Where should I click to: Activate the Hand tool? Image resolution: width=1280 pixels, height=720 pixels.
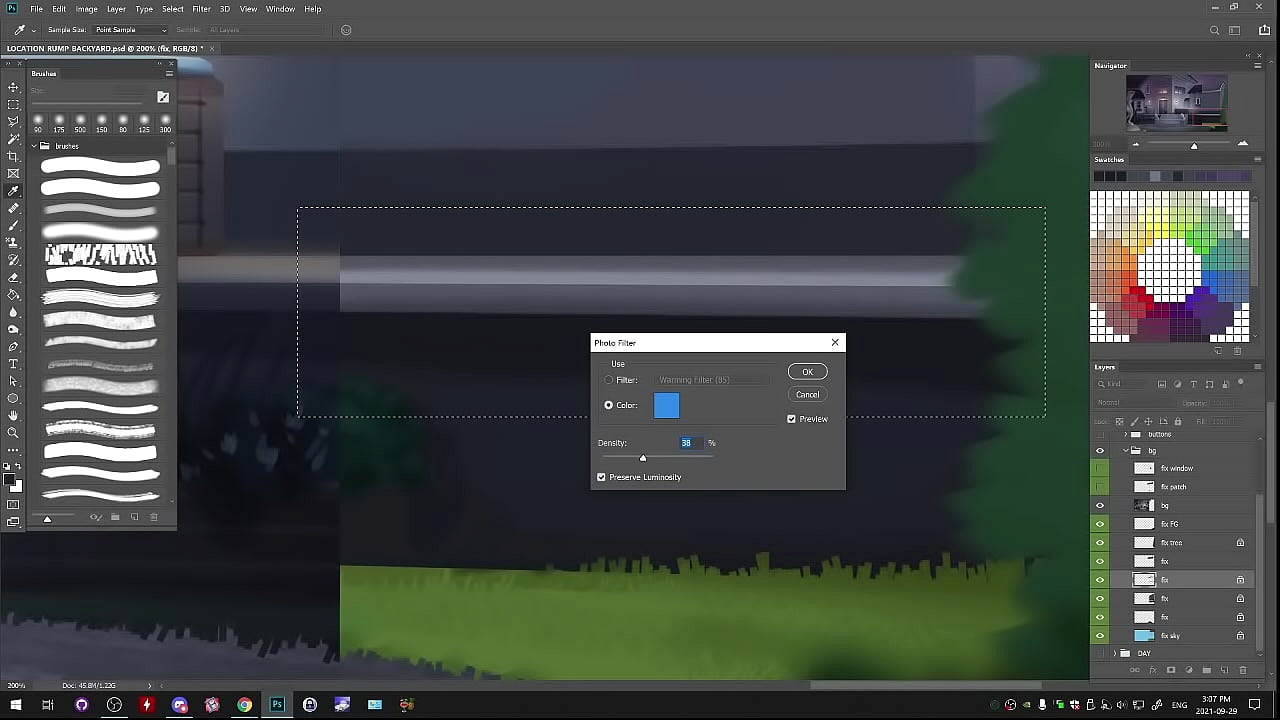point(13,415)
